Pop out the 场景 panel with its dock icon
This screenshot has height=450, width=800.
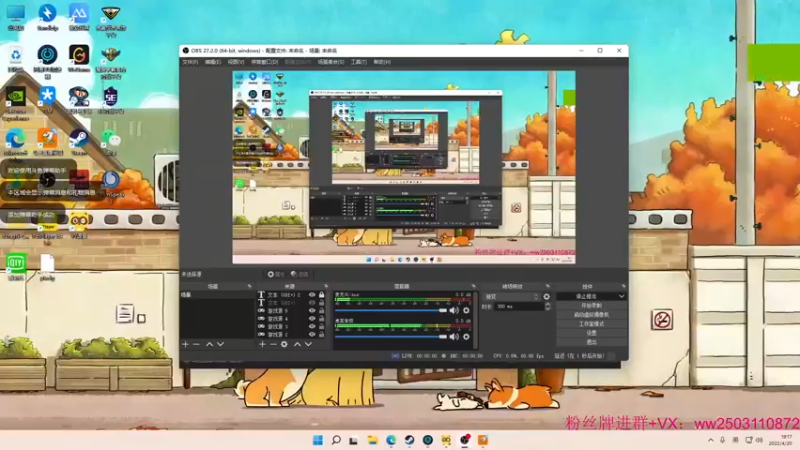[249, 286]
